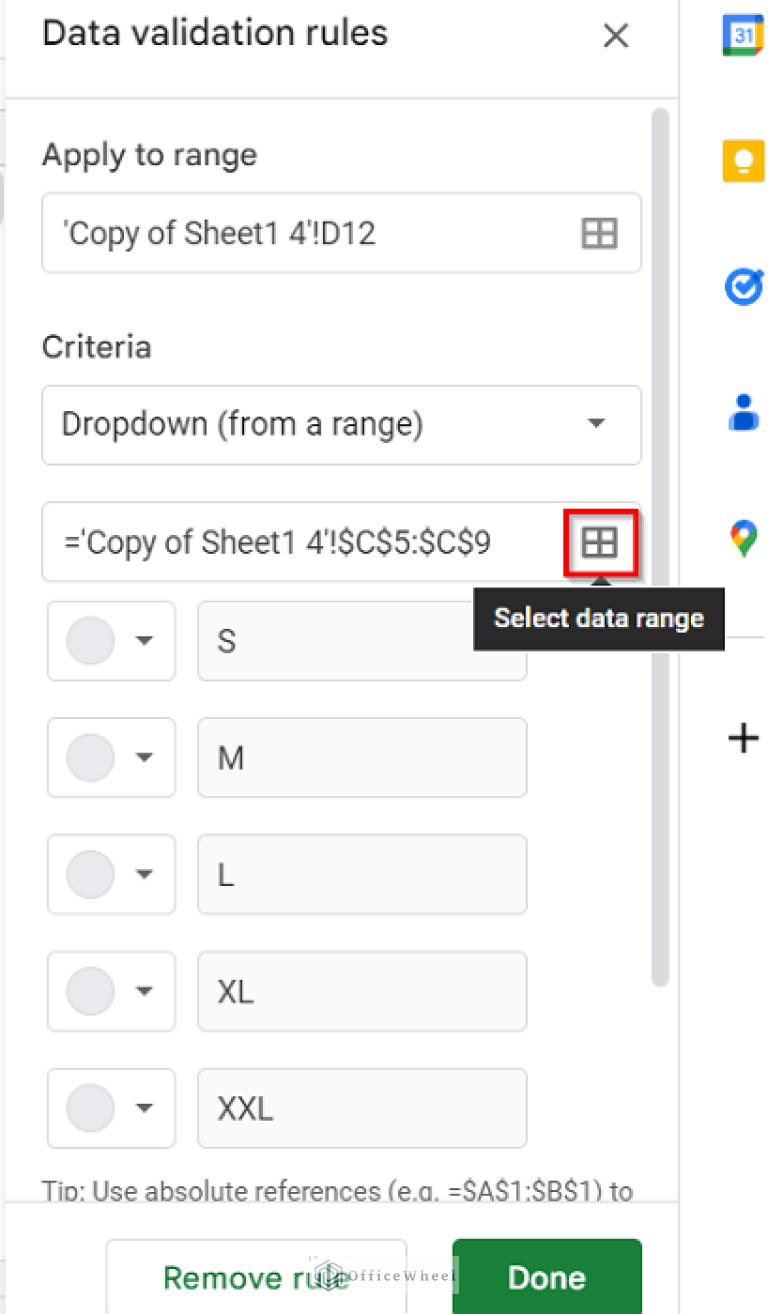This screenshot has height=1314, width=768.
Task: Click the Done button
Action: point(546,1277)
